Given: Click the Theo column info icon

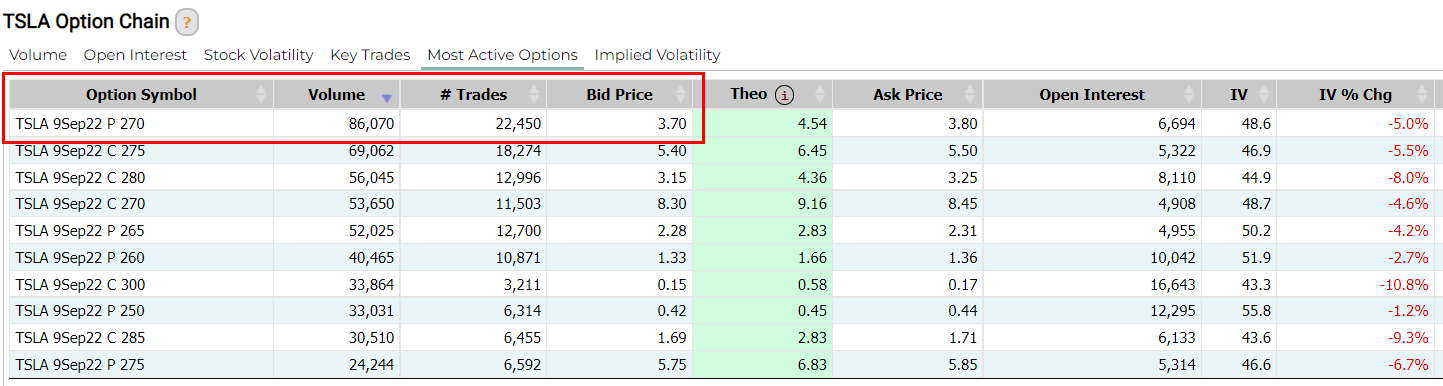Looking at the screenshot, I should tap(785, 95).
